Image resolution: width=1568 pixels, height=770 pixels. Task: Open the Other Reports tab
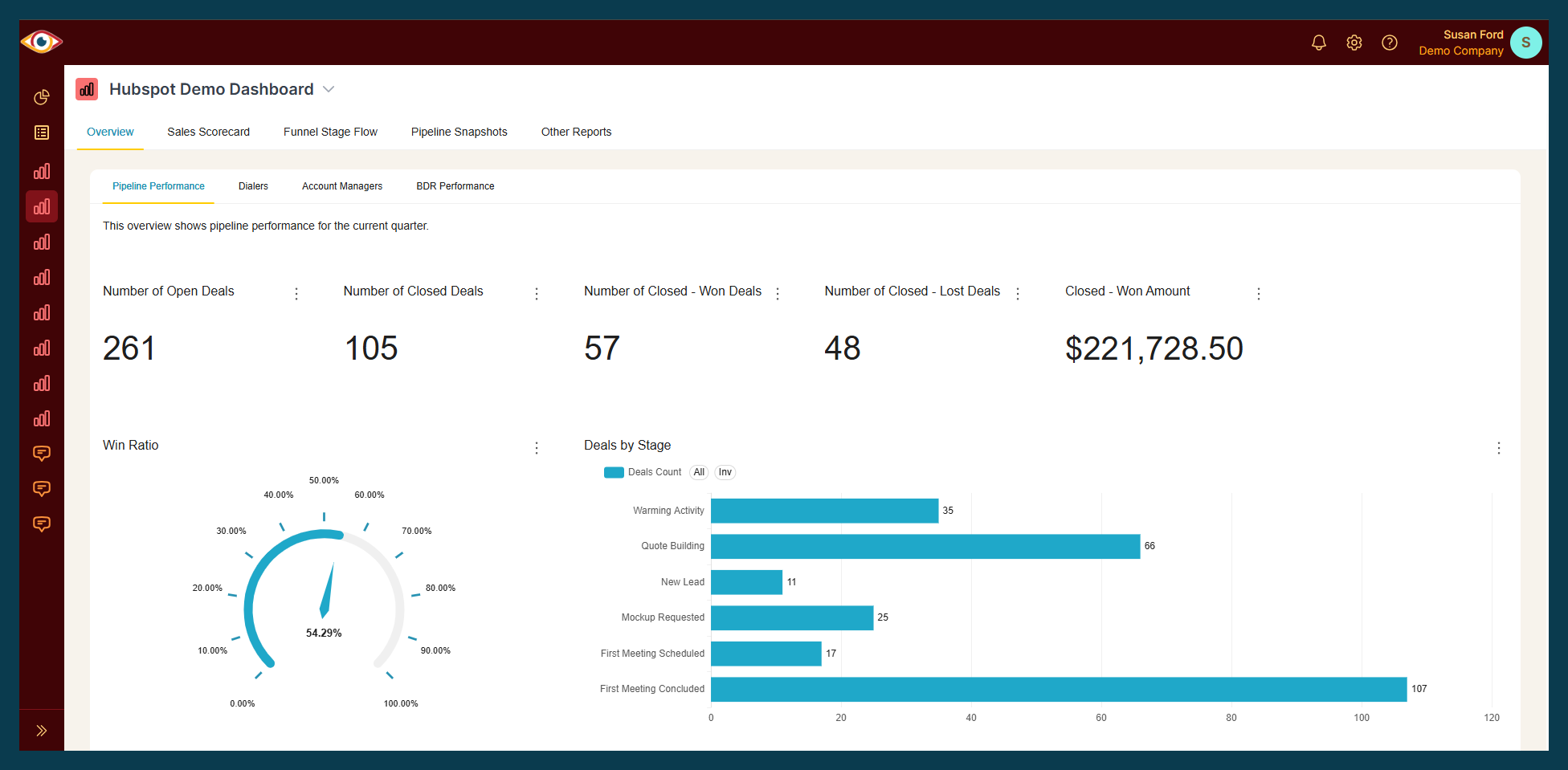(576, 132)
